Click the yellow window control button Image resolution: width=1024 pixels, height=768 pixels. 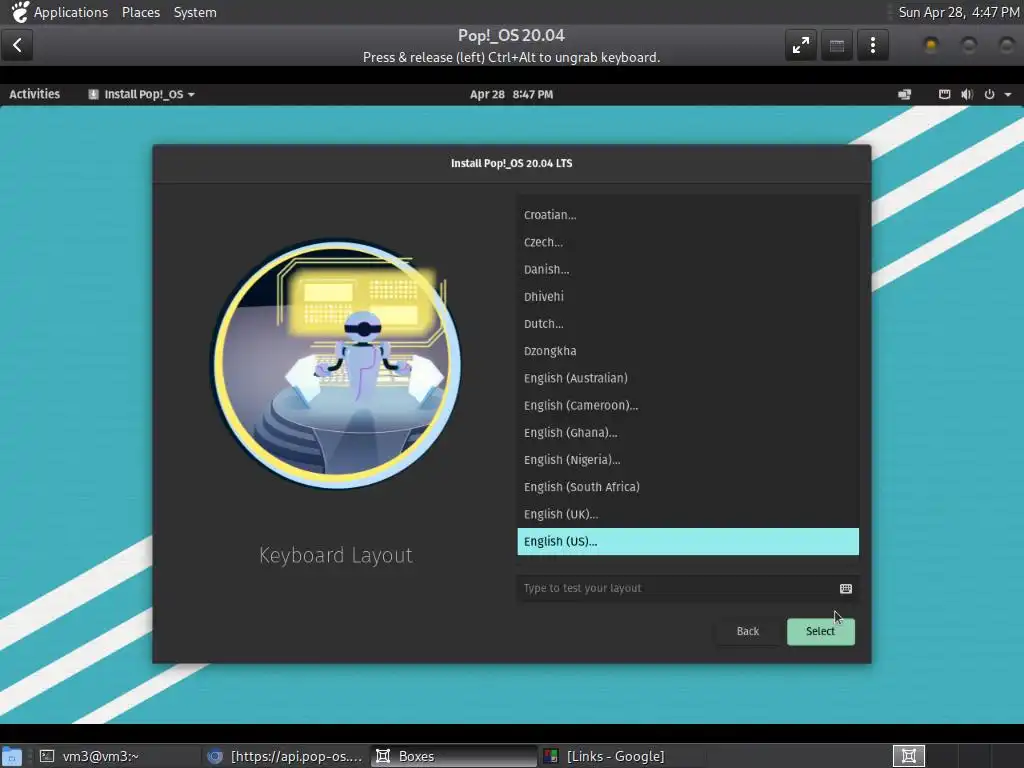pos(931,45)
